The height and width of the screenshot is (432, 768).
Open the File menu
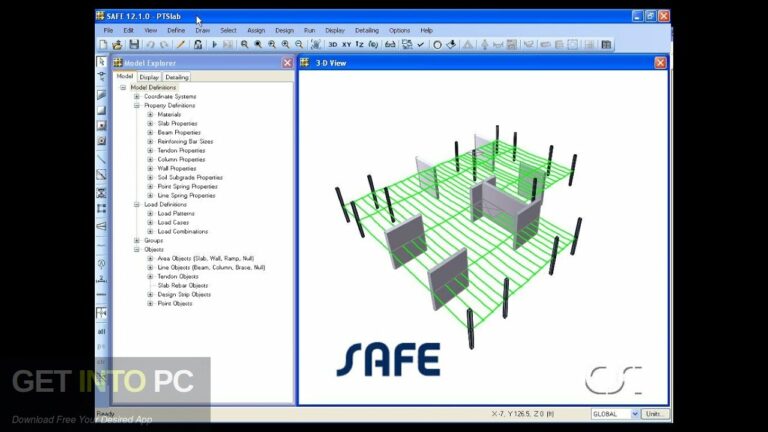click(108, 30)
